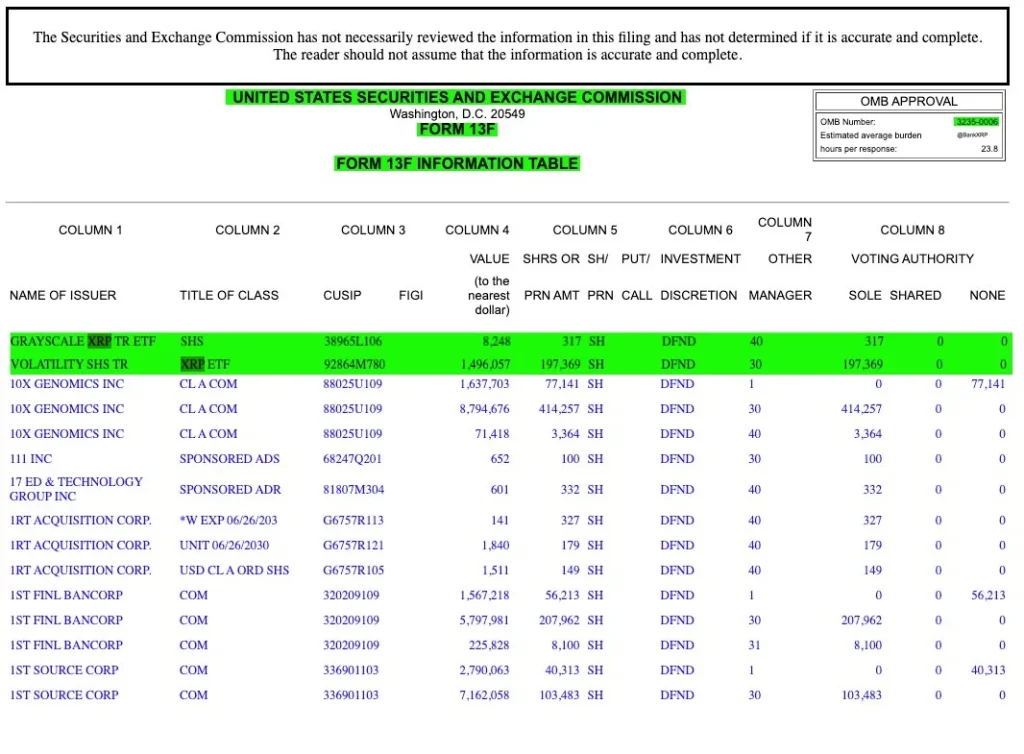The width and height of the screenshot is (1024, 754).
Task: Click the value 5,797,981 for 1ST FINL BANCORP
Action: click(485, 620)
